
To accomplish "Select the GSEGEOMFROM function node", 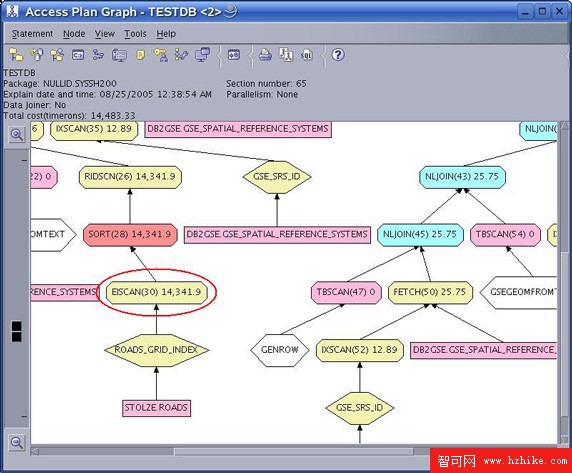I will click(x=518, y=292).
